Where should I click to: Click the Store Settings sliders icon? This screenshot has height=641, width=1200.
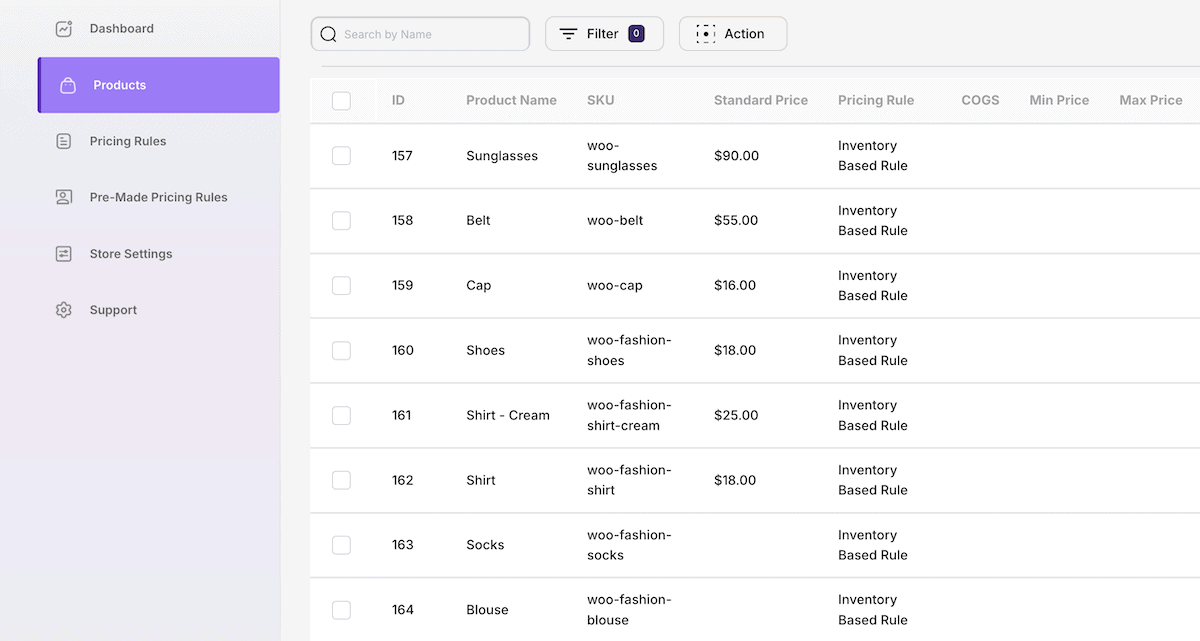pyautogui.click(x=64, y=254)
